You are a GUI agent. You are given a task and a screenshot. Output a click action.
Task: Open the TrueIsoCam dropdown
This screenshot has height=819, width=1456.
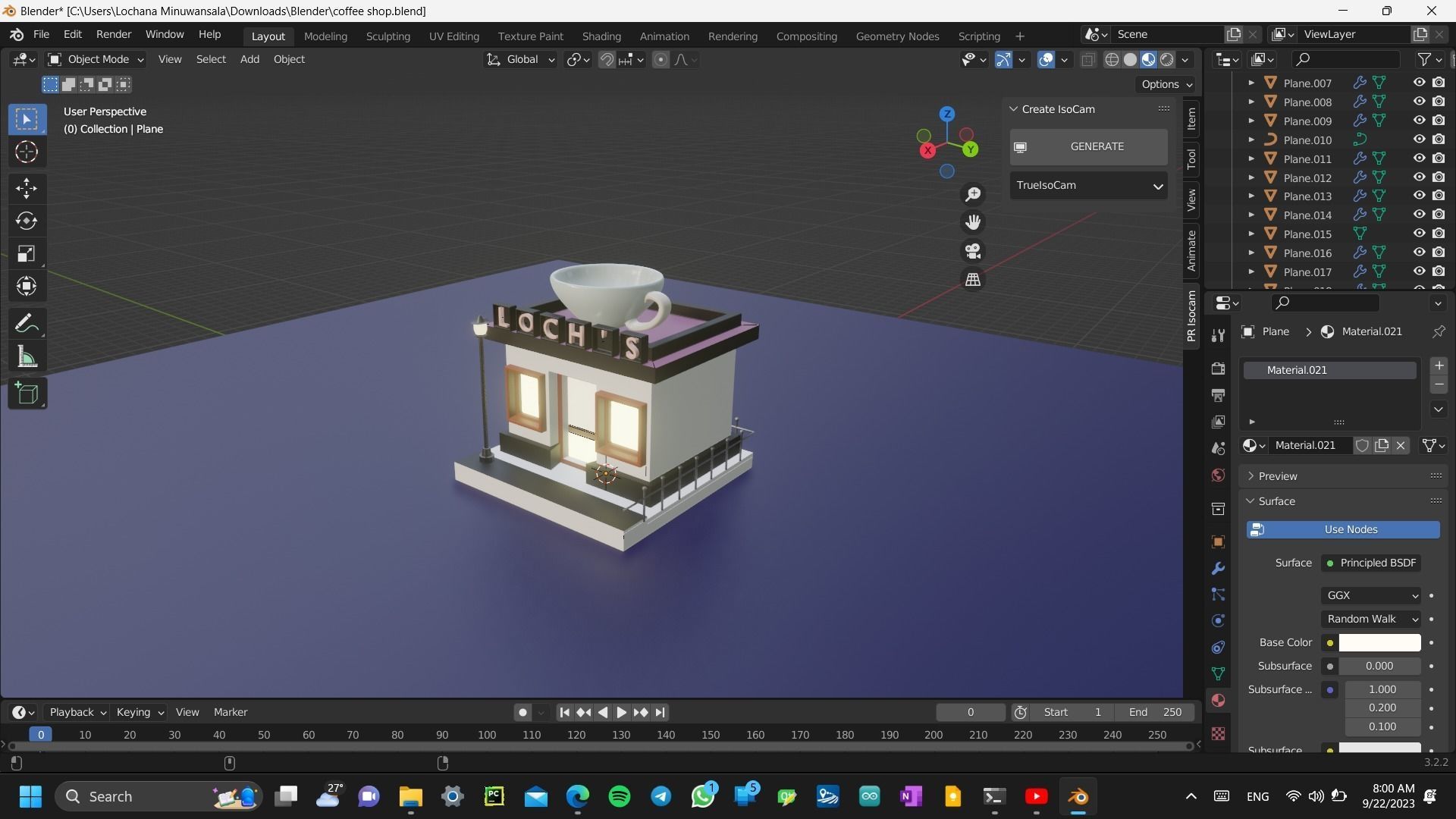[x=1089, y=185]
